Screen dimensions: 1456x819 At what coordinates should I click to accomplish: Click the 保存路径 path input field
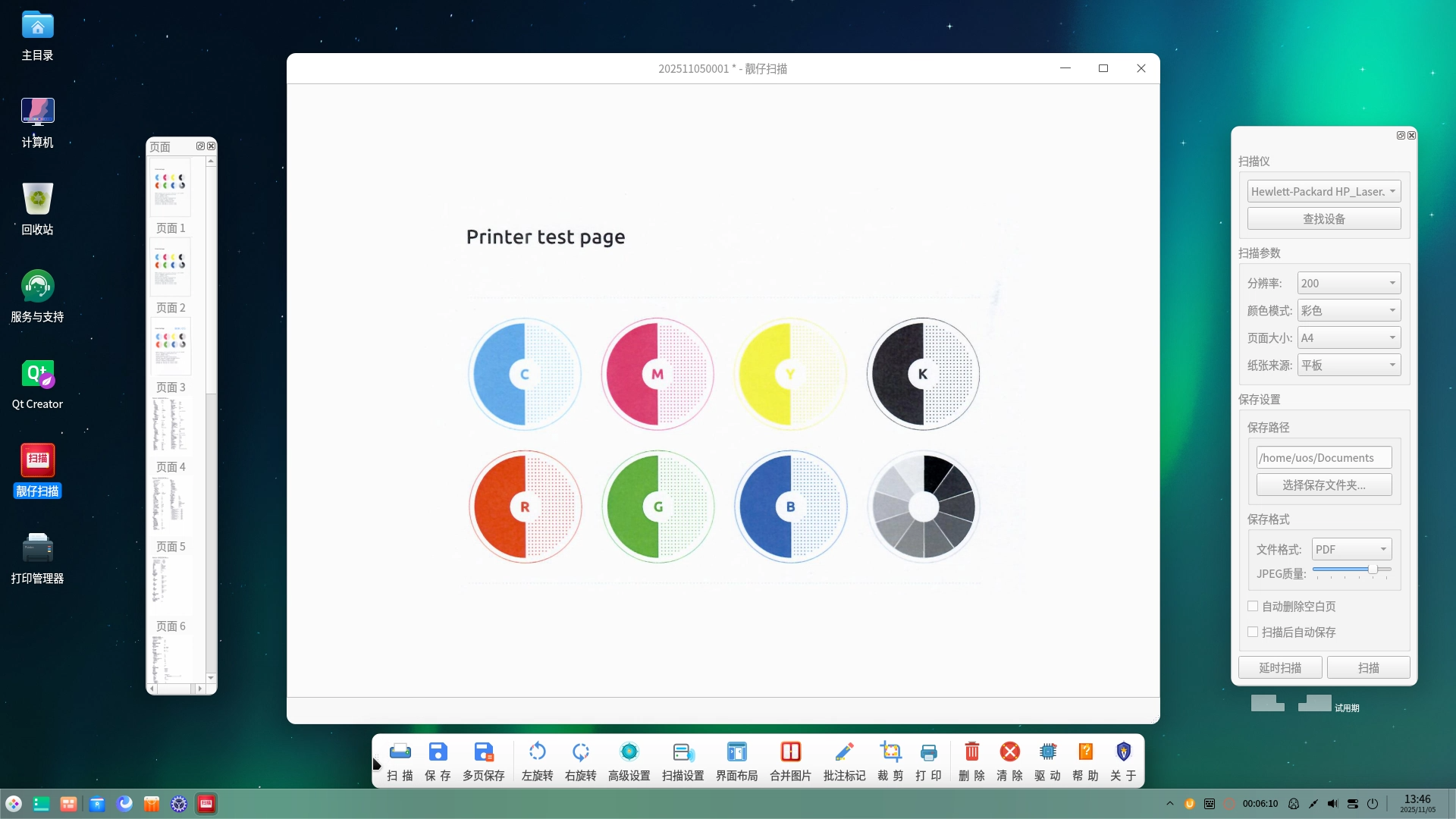click(x=1323, y=457)
